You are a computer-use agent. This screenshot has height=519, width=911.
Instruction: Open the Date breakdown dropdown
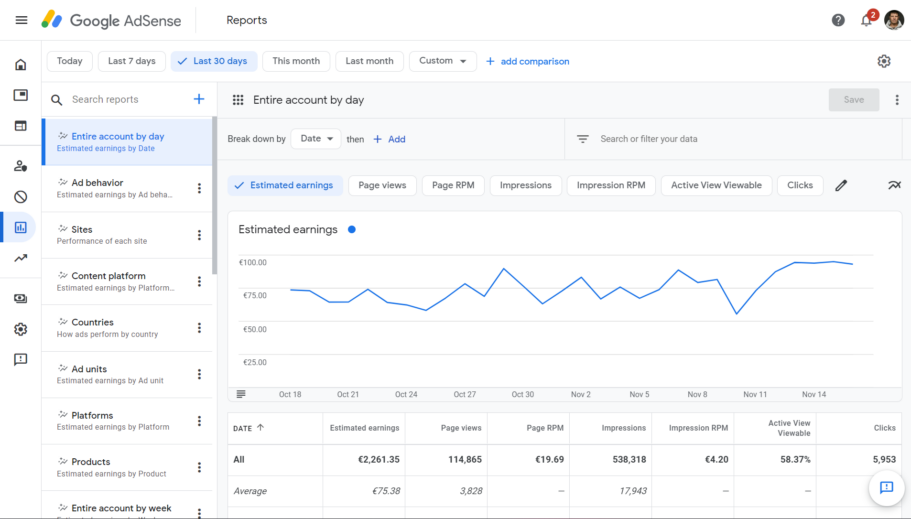tap(315, 139)
